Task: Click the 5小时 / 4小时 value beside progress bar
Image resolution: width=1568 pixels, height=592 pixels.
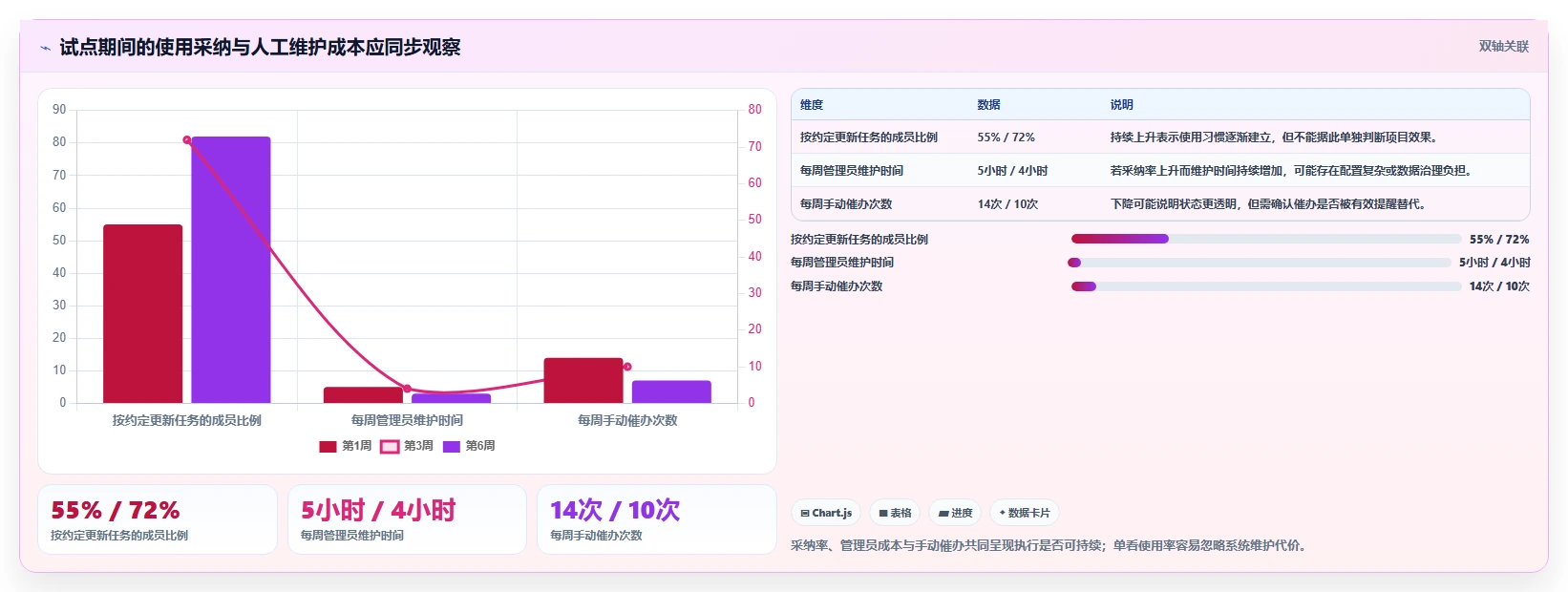Action: (x=1494, y=263)
